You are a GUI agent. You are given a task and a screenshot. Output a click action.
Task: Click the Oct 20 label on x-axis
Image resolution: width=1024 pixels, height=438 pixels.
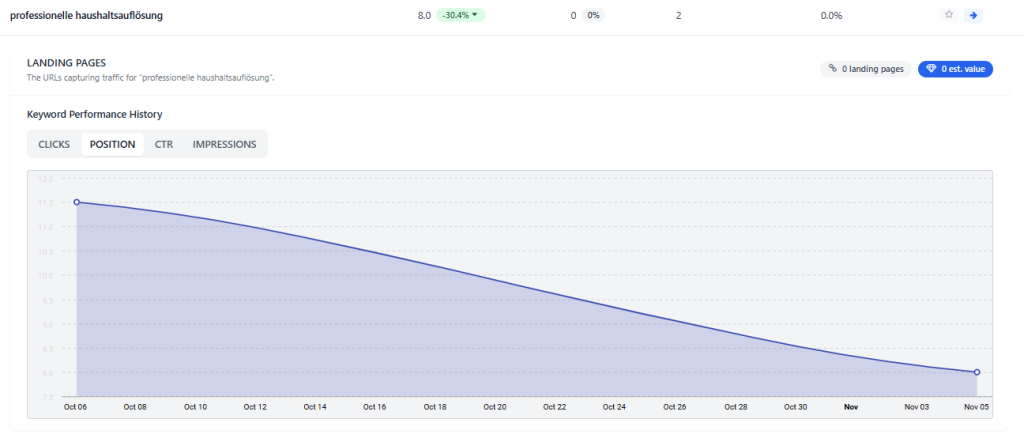495,407
